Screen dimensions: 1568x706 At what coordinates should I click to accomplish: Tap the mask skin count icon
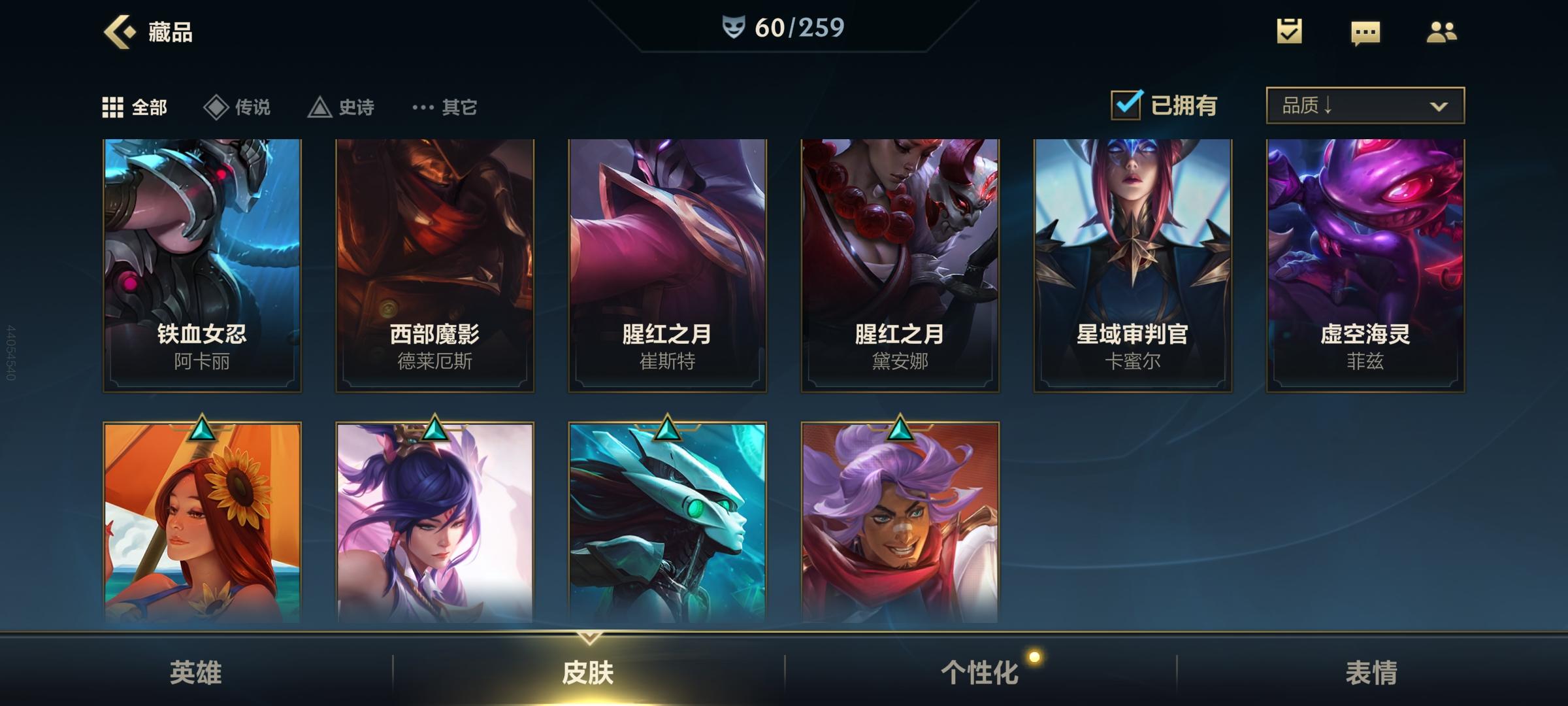click(x=733, y=27)
